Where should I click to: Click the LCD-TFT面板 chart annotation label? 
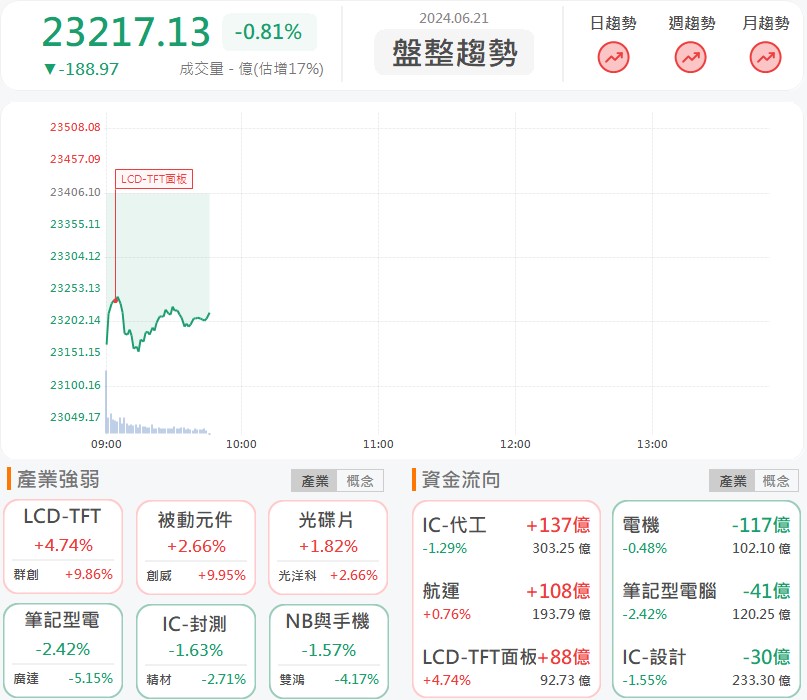pos(154,179)
